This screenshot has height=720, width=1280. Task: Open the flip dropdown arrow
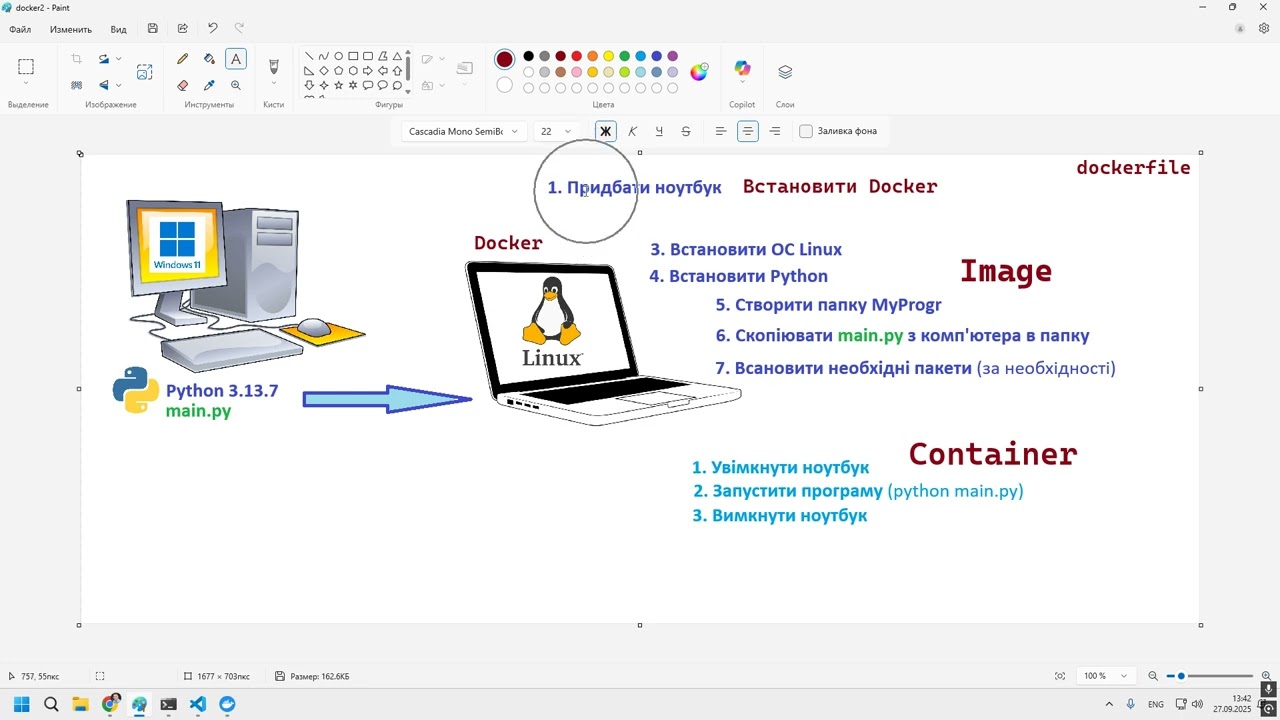(x=119, y=86)
